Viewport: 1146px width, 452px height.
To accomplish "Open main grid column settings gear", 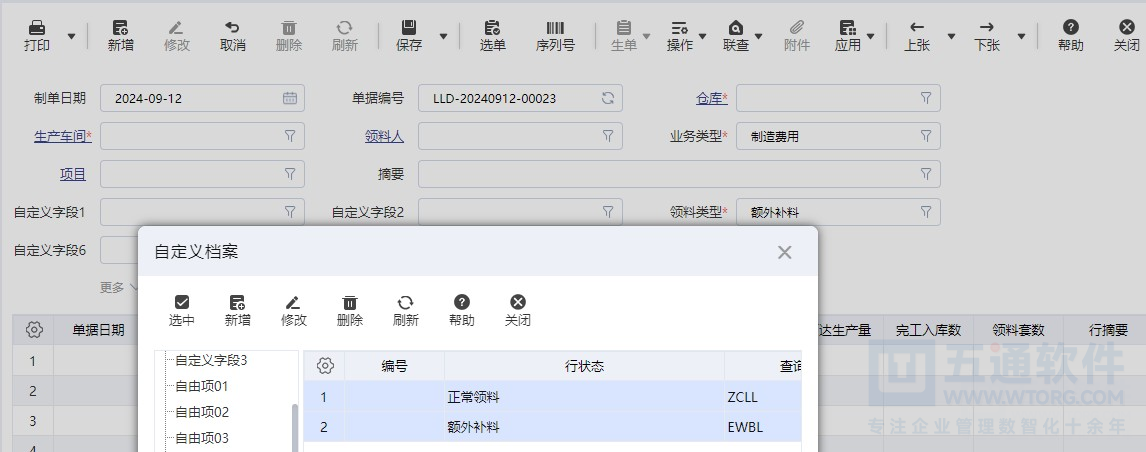I will click(33, 330).
